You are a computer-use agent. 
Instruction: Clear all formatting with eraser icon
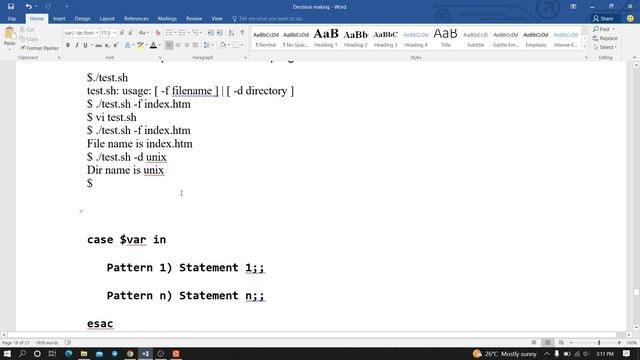click(158, 33)
